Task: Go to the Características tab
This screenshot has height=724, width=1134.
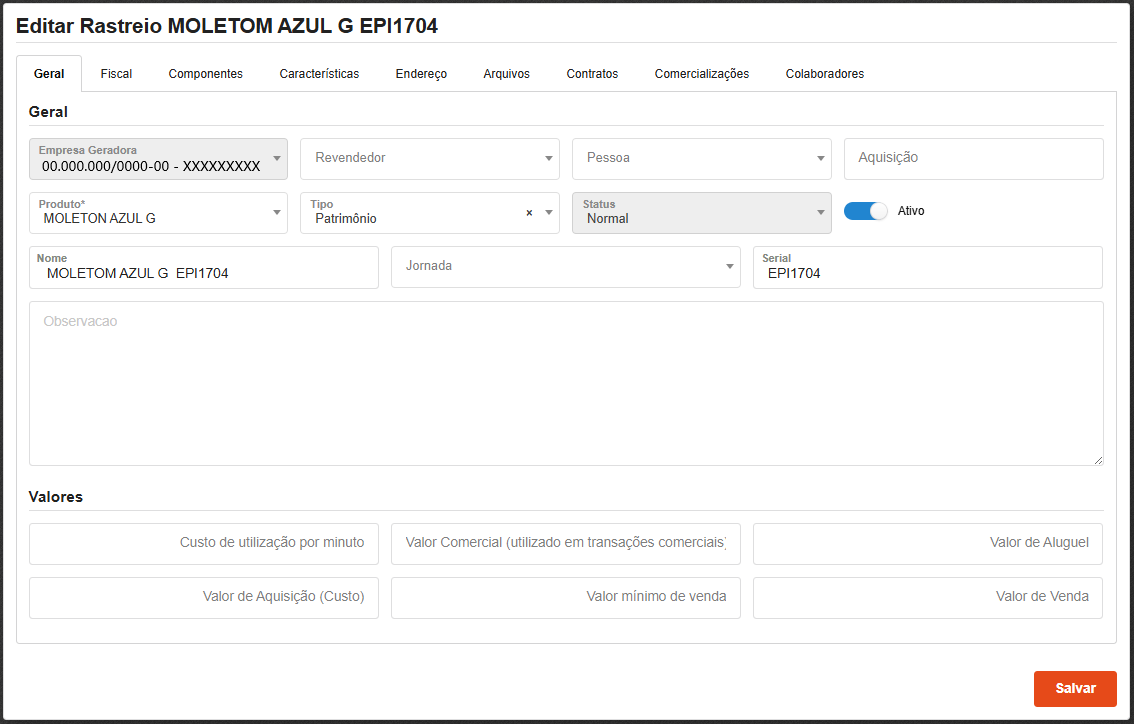Action: 319,74
